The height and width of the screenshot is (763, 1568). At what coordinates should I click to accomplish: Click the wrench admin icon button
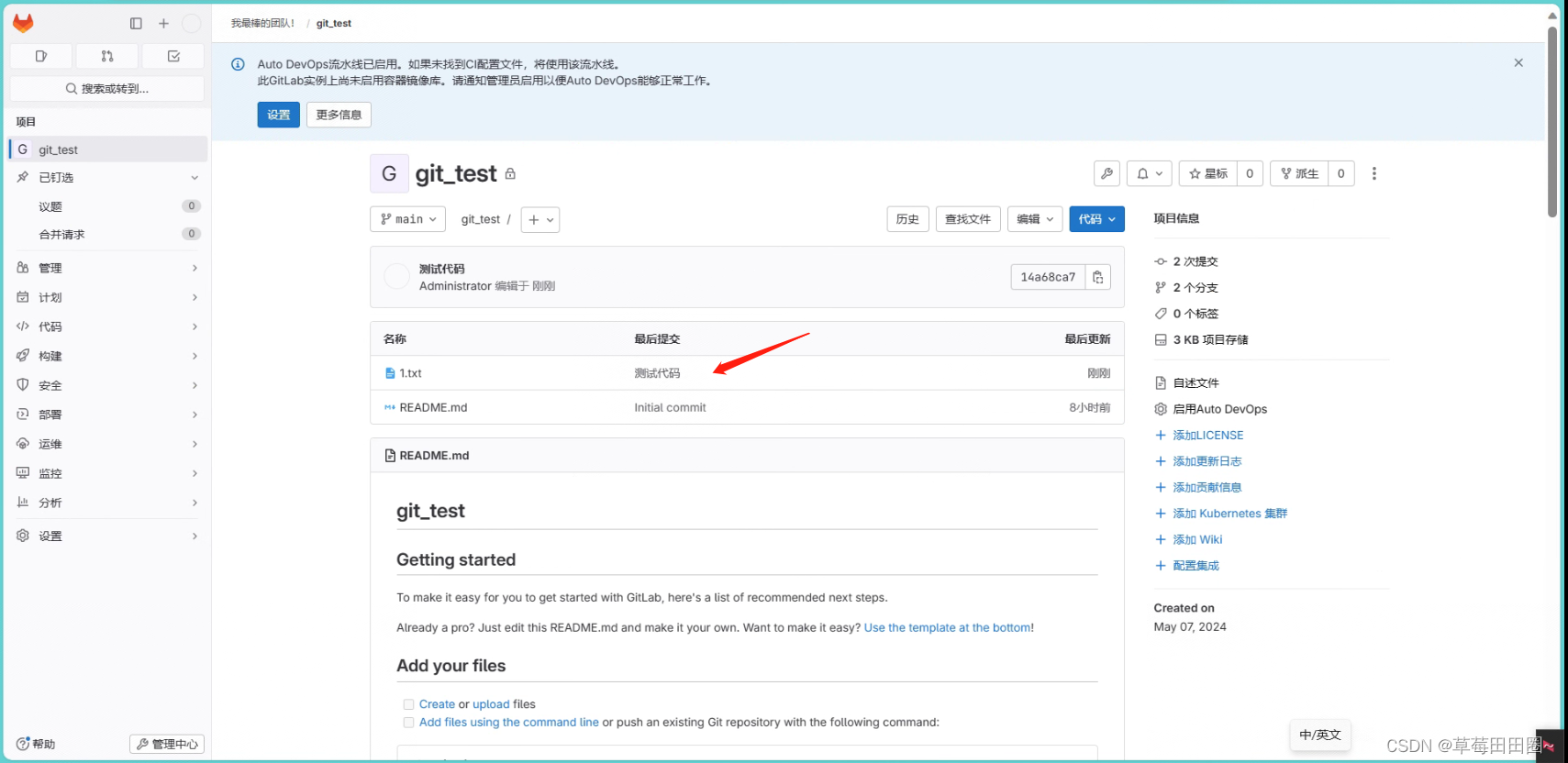pyautogui.click(x=1106, y=173)
